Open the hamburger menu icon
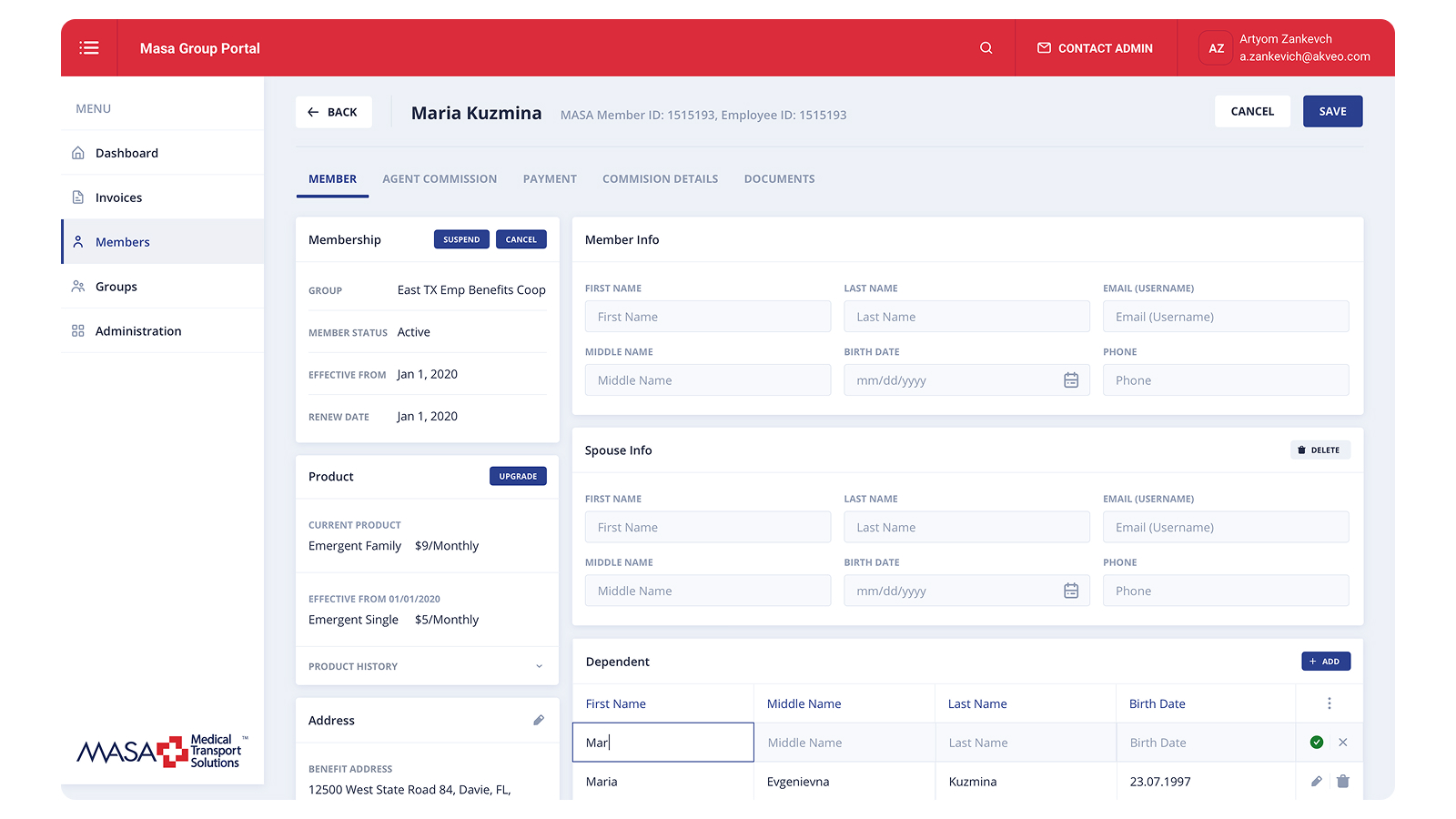 pyautogui.click(x=89, y=47)
